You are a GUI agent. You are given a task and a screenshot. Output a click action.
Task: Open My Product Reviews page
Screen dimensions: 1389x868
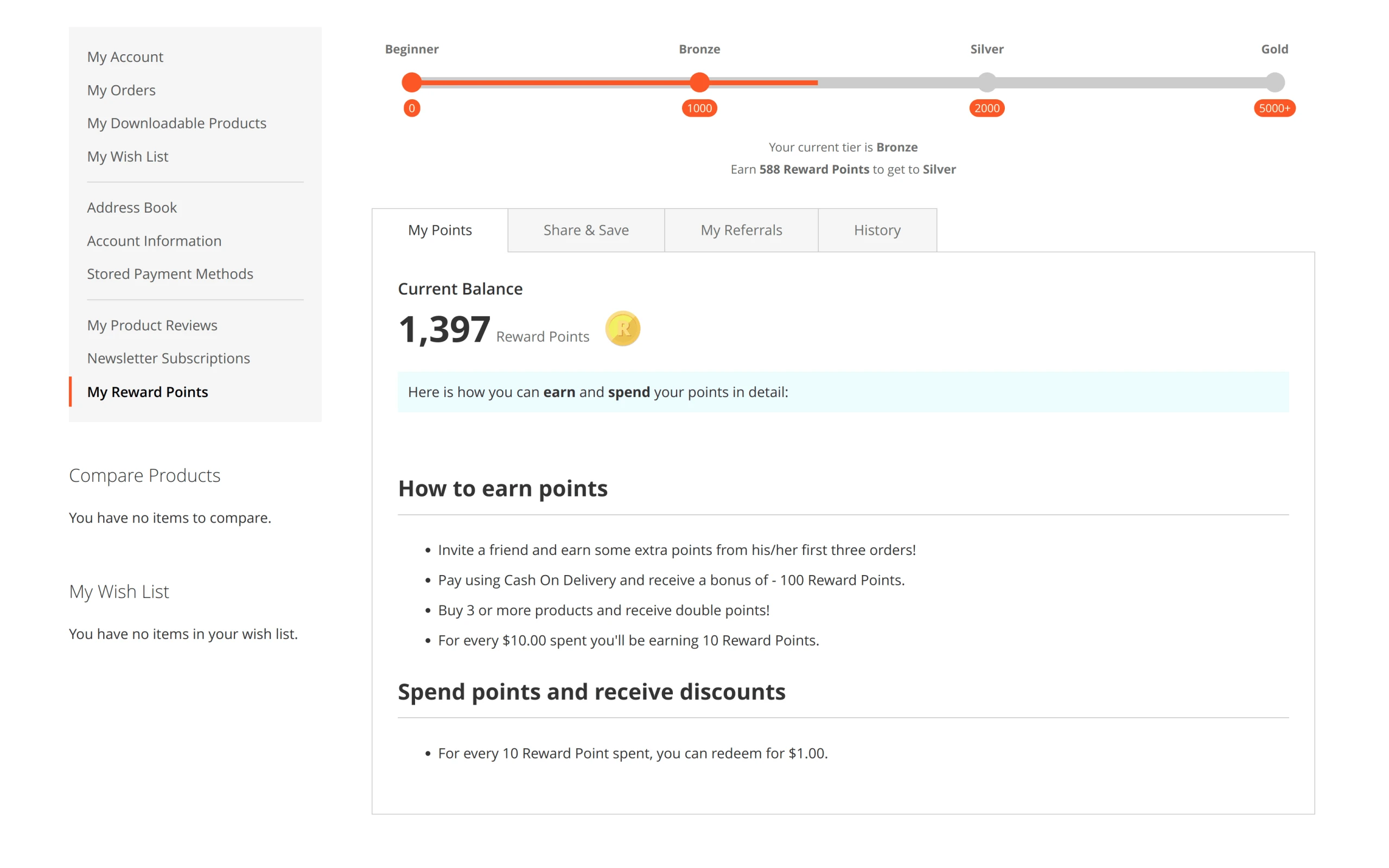click(x=152, y=325)
